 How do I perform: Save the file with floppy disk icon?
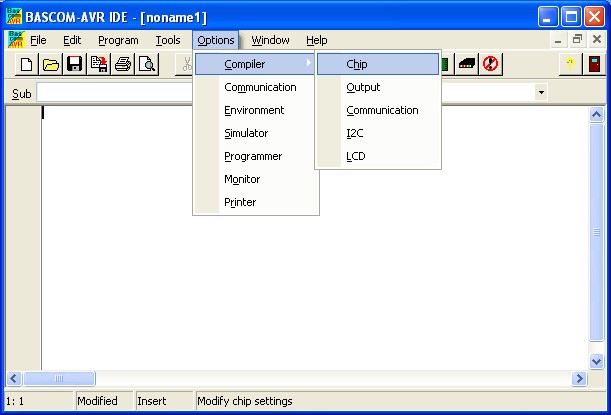point(74,64)
